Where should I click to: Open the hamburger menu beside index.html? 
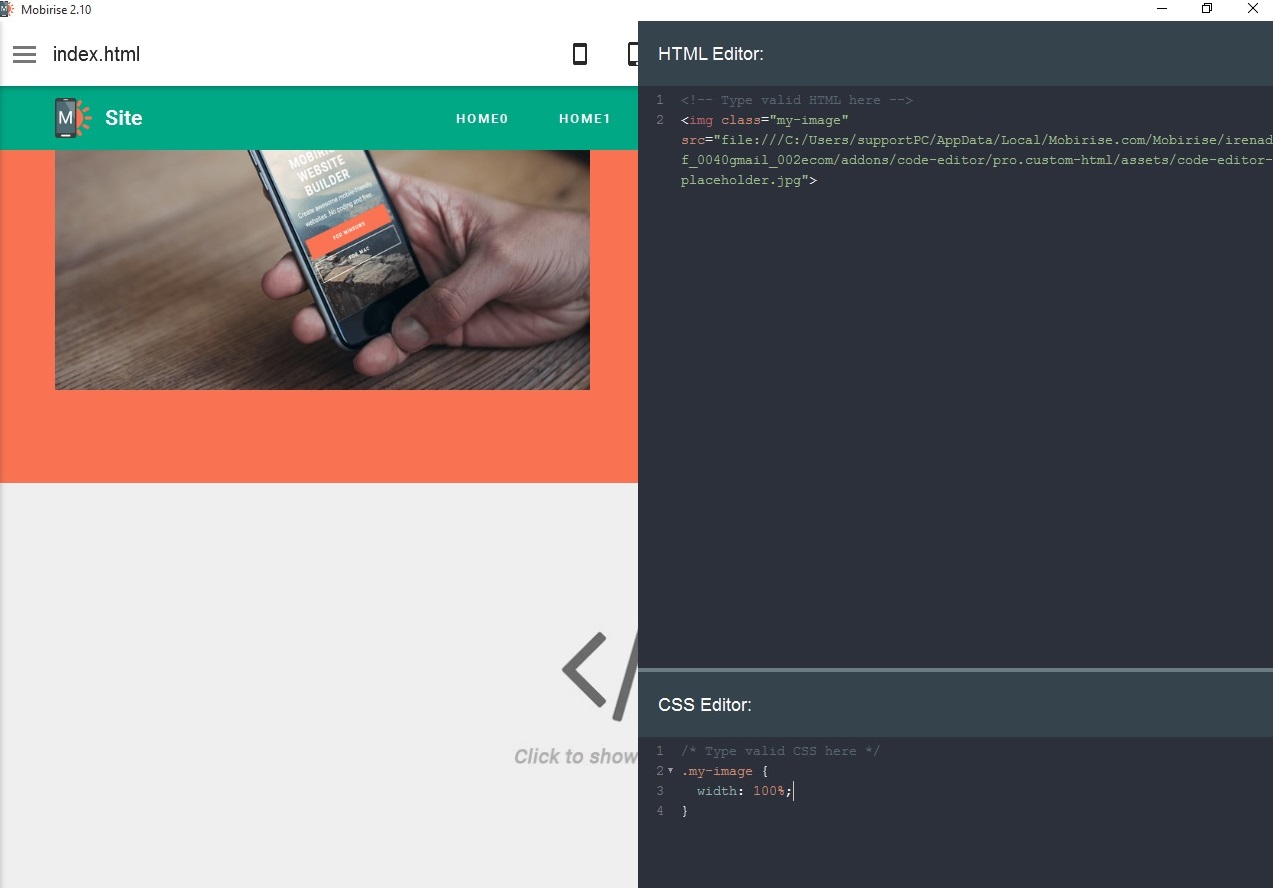click(24, 54)
